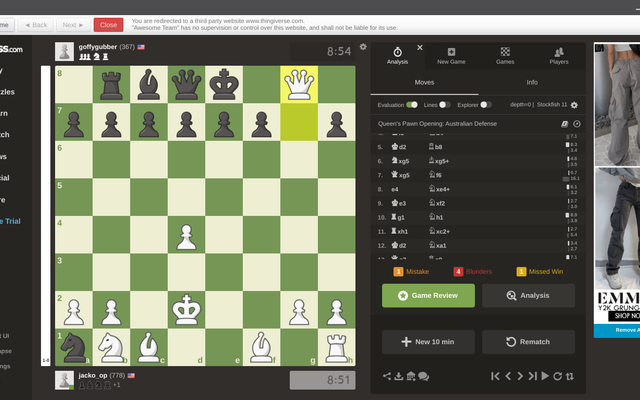
Task: Select black's move 12 xa1
Action: click(x=437, y=246)
